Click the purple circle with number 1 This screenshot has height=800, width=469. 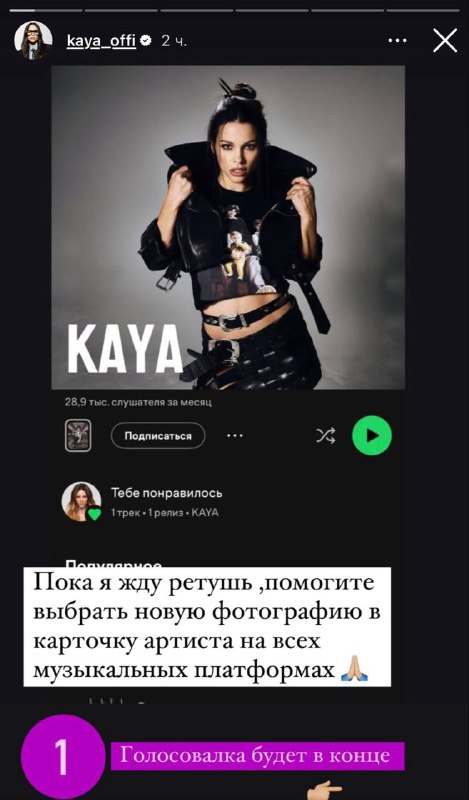coord(63,756)
